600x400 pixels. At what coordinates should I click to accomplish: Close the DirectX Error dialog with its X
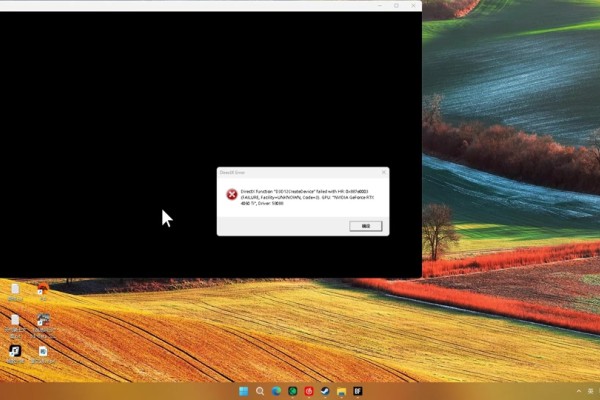[x=383, y=172]
